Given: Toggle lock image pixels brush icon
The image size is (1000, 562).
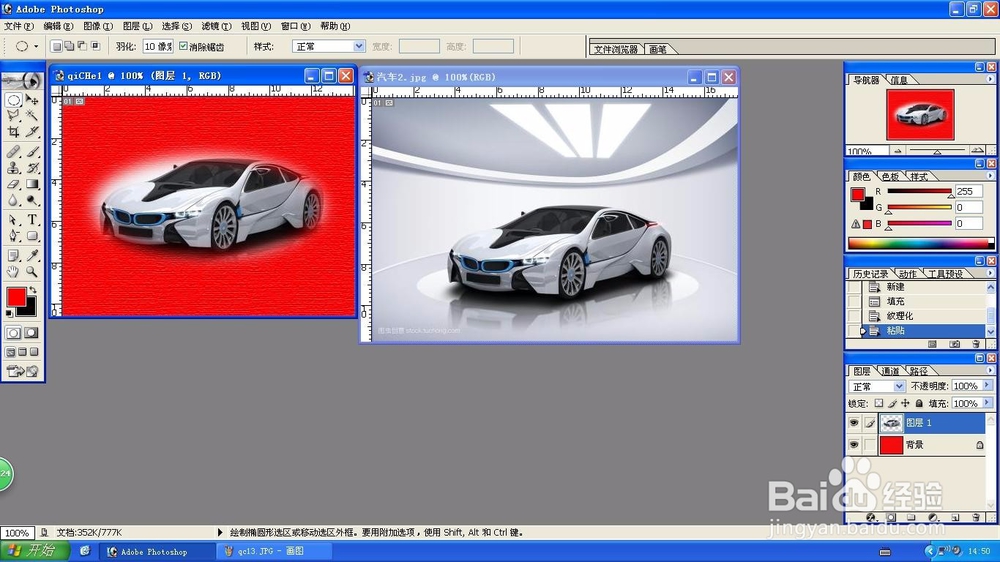Looking at the screenshot, I should 892,403.
